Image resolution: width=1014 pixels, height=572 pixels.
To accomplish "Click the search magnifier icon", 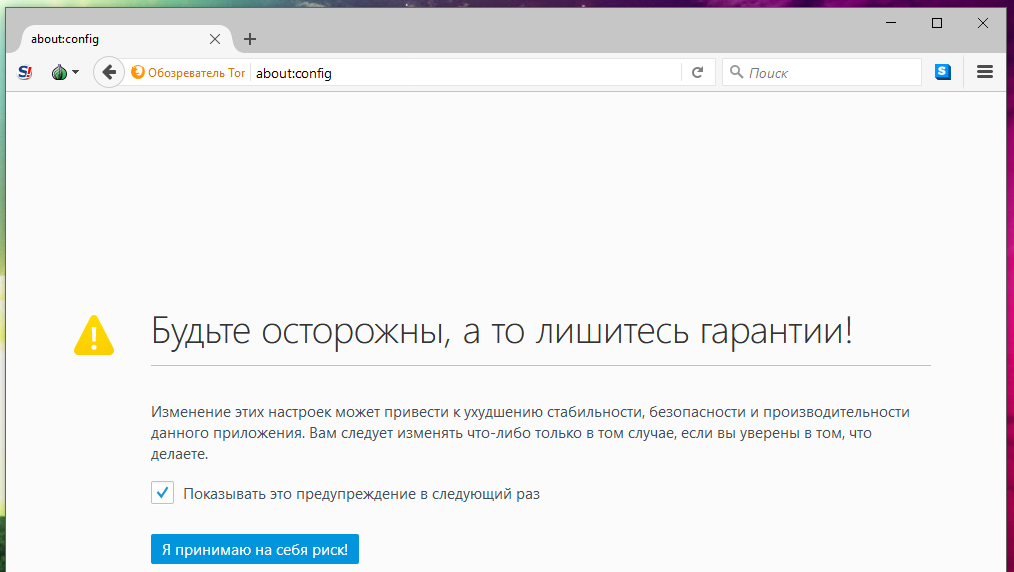I will [x=736, y=72].
